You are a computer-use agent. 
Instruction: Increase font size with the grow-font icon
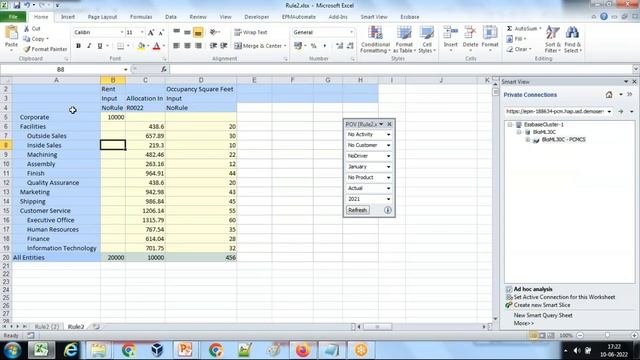pyautogui.click(x=151, y=32)
